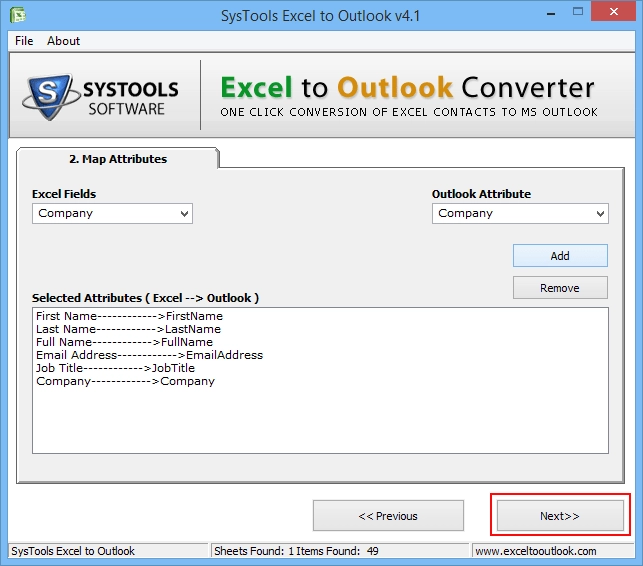Go back with the Previous button
Viewport: 643px width, 566px height.
[x=388, y=516]
